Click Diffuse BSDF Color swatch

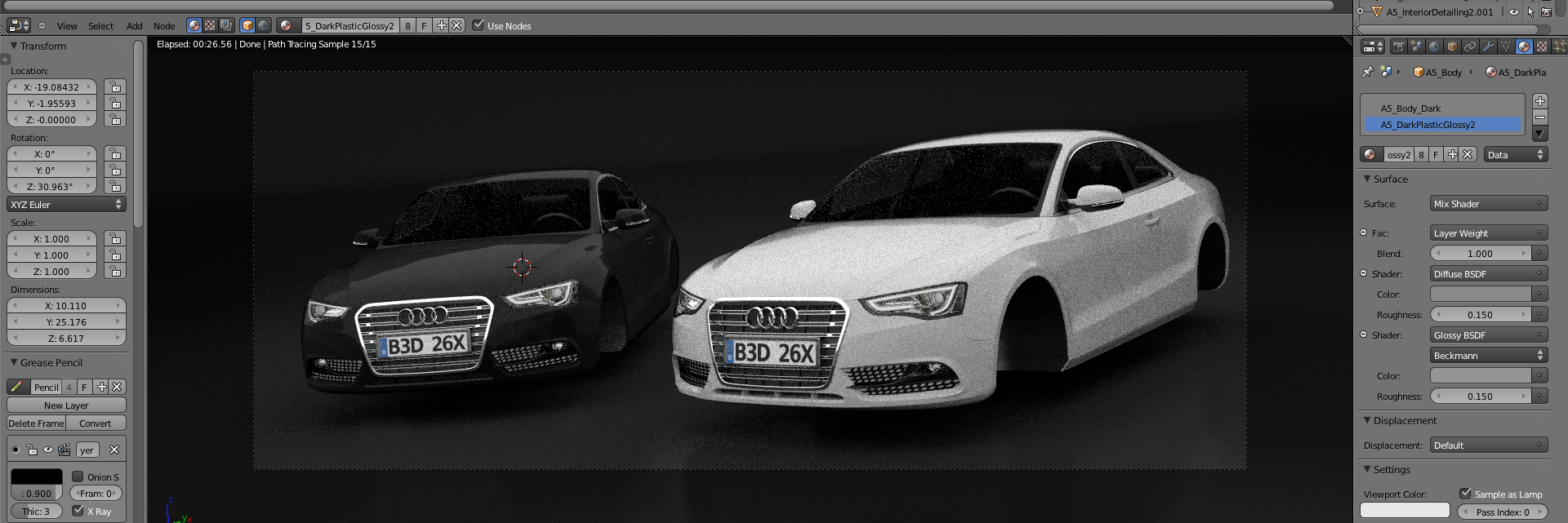(1480, 295)
